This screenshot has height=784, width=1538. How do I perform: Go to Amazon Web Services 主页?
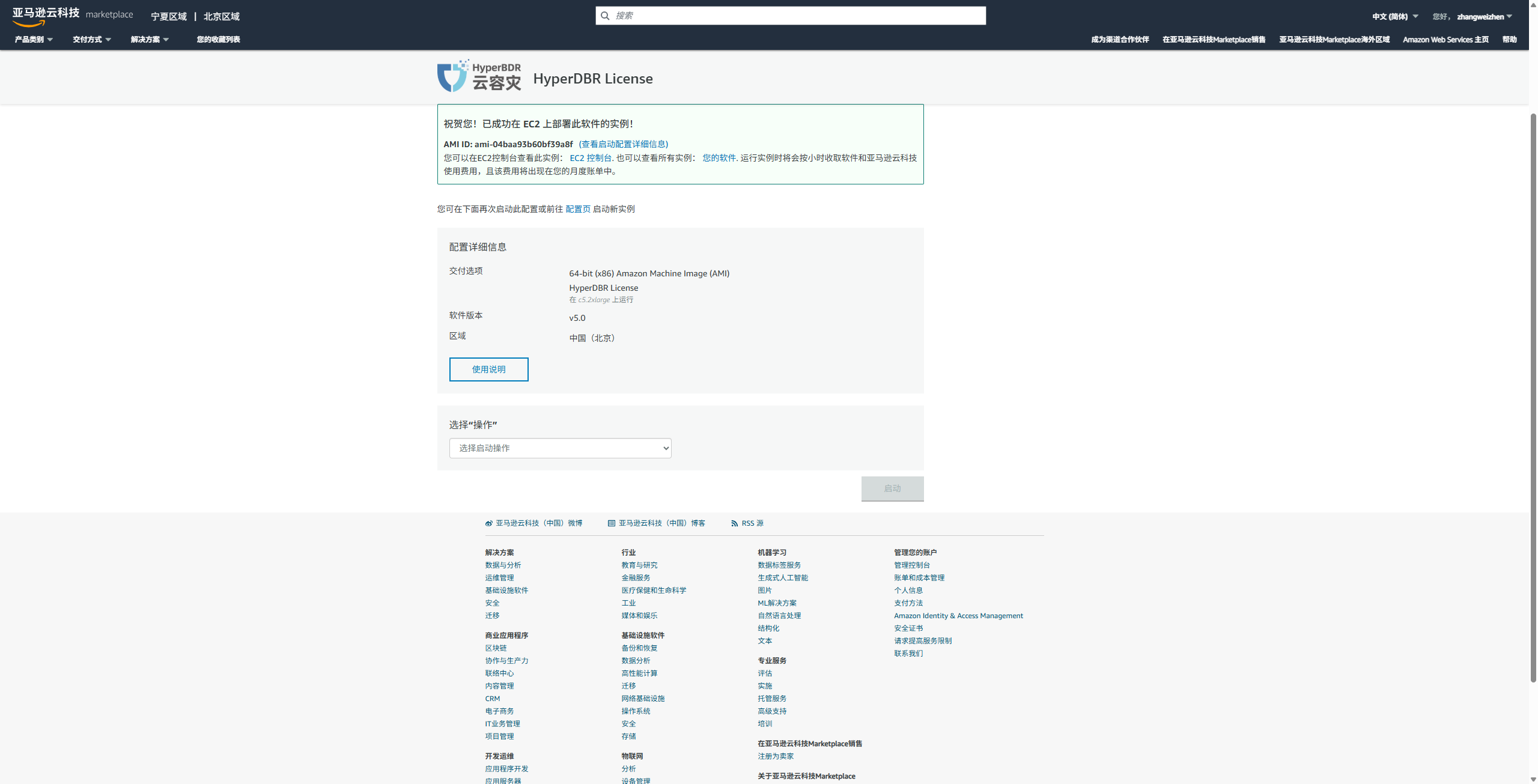1445,40
